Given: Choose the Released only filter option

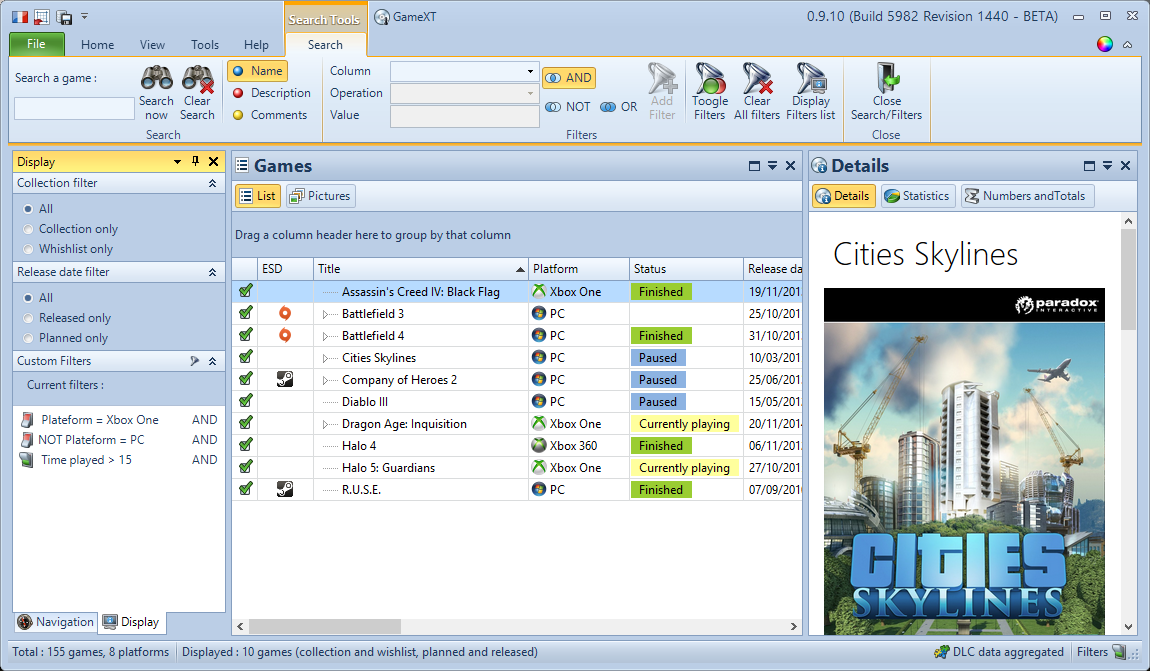Looking at the screenshot, I should point(28,318).
